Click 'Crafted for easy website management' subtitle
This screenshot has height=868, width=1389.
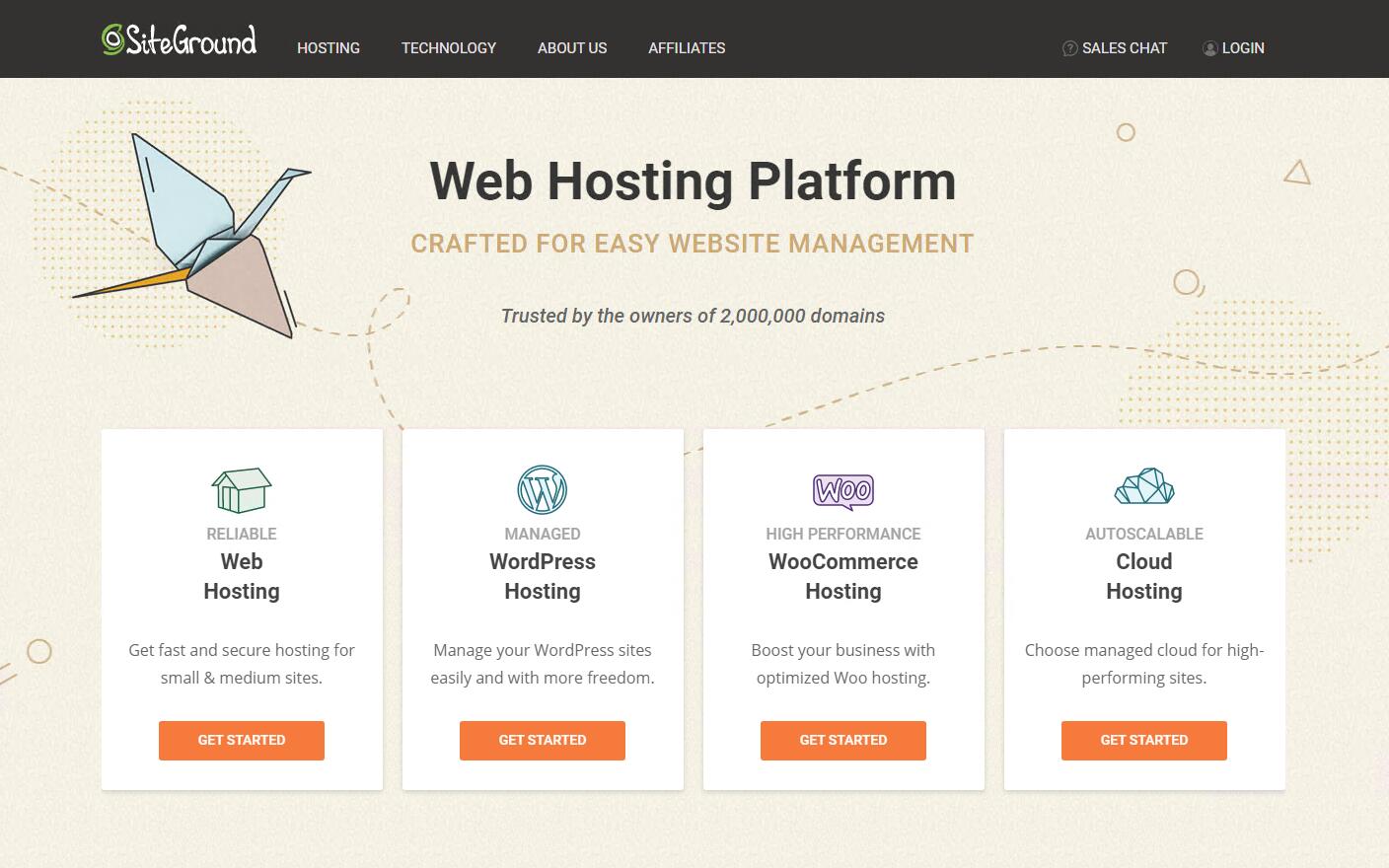click(x=693, y=244)
